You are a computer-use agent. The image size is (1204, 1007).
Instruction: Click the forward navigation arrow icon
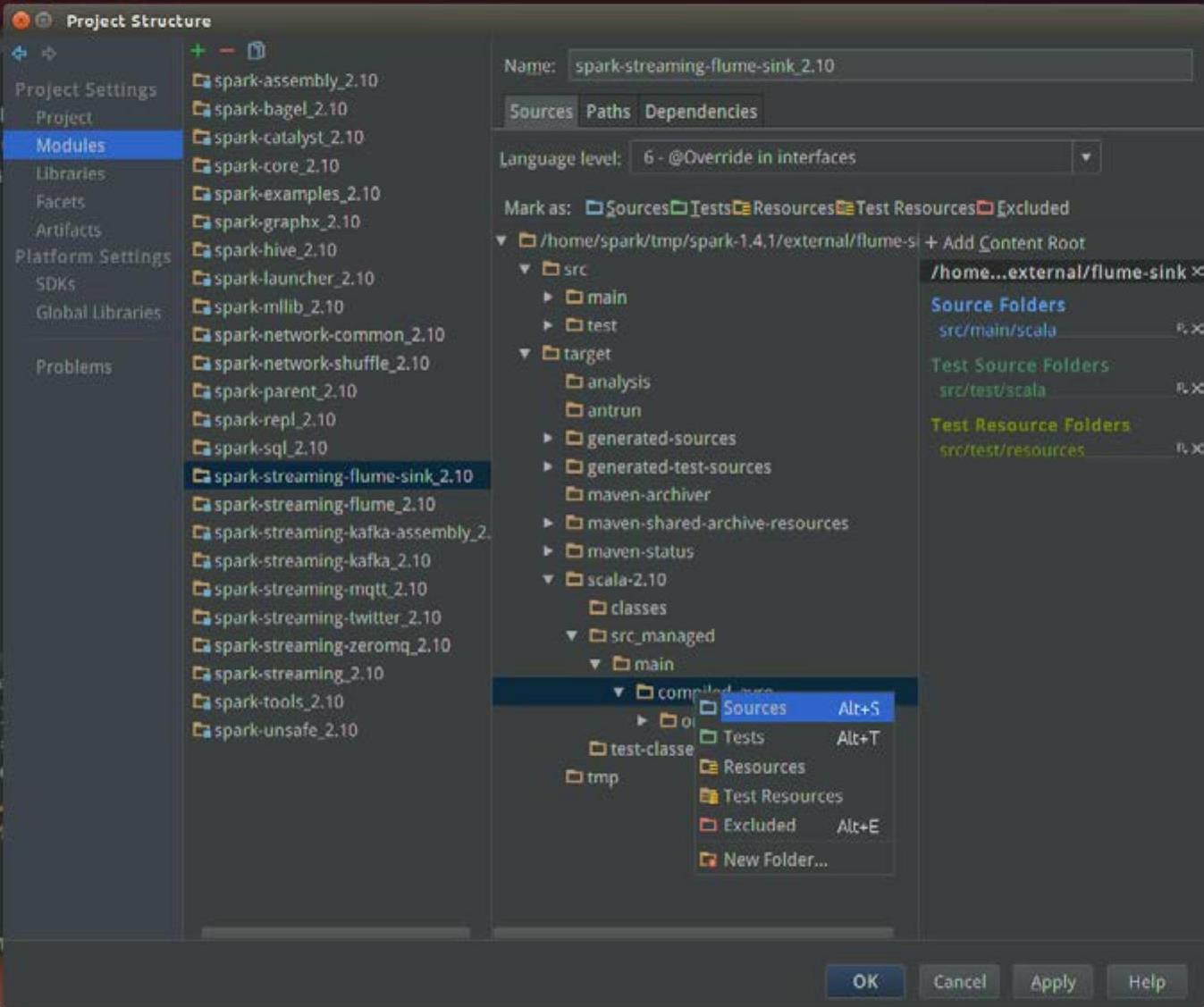(49, 54)
